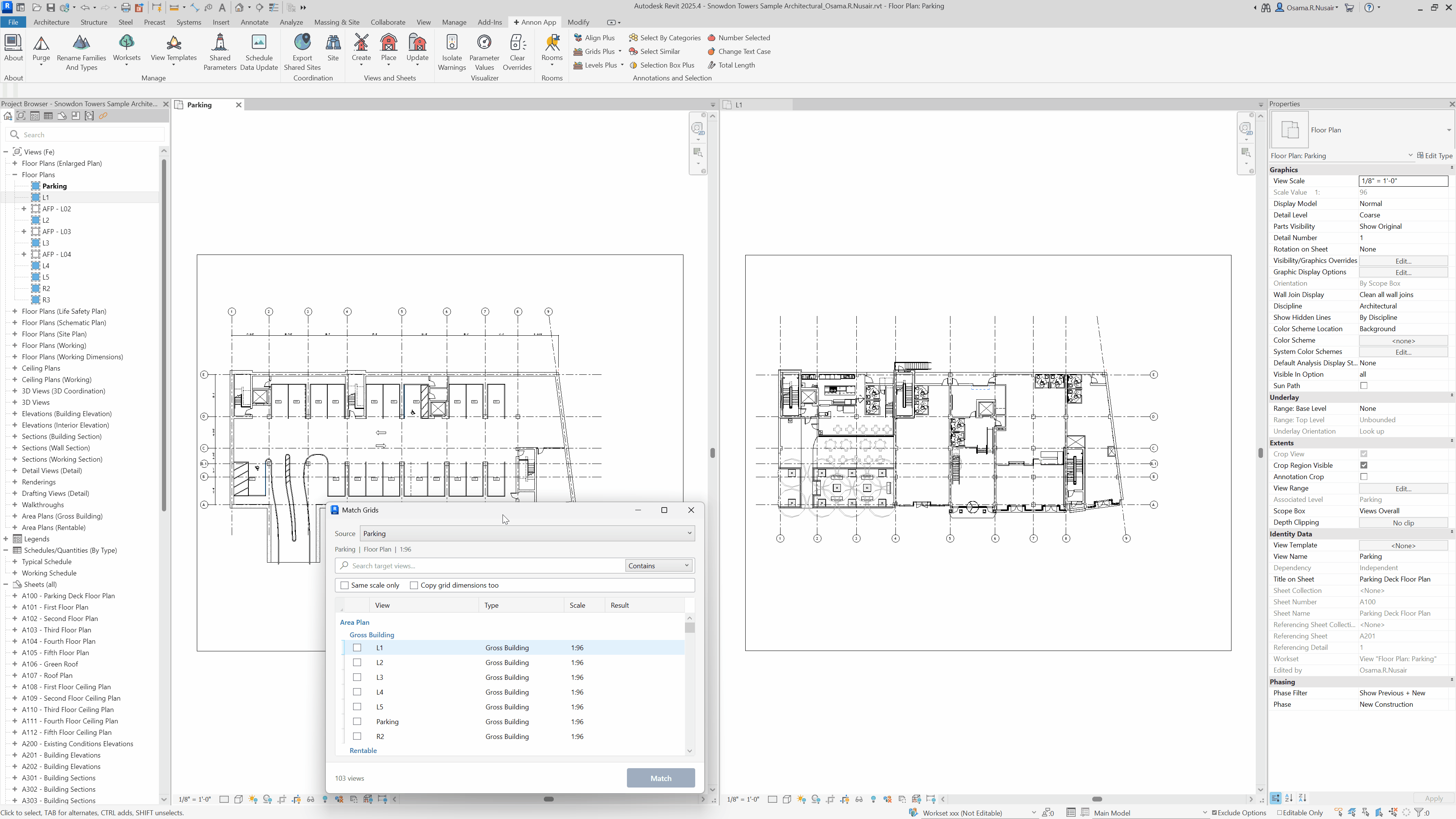Open Grids Plus dropdown arrow
This screenshot has width=1456, height=819.
click(620, 52)
